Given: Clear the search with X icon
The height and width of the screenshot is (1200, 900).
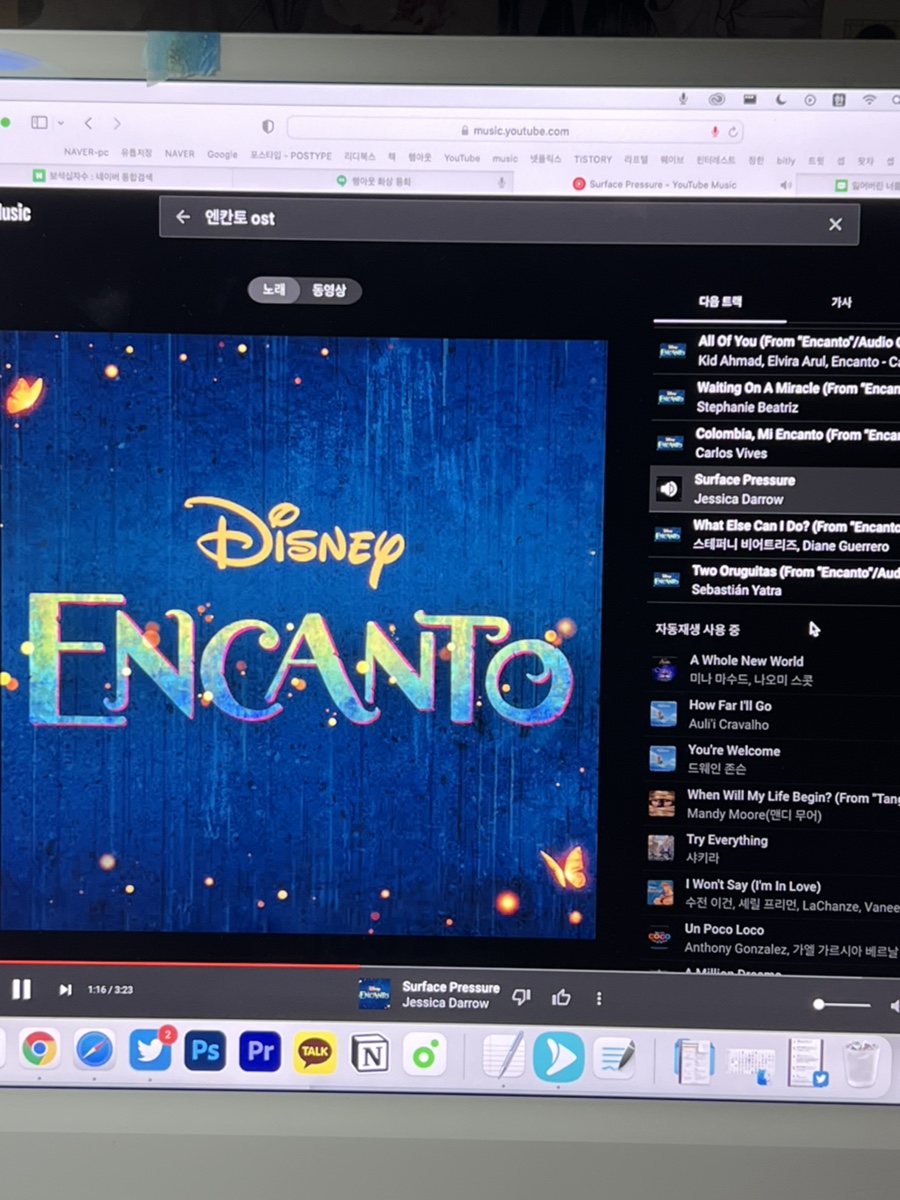Looking at the screenshot, I should point(835,224).
